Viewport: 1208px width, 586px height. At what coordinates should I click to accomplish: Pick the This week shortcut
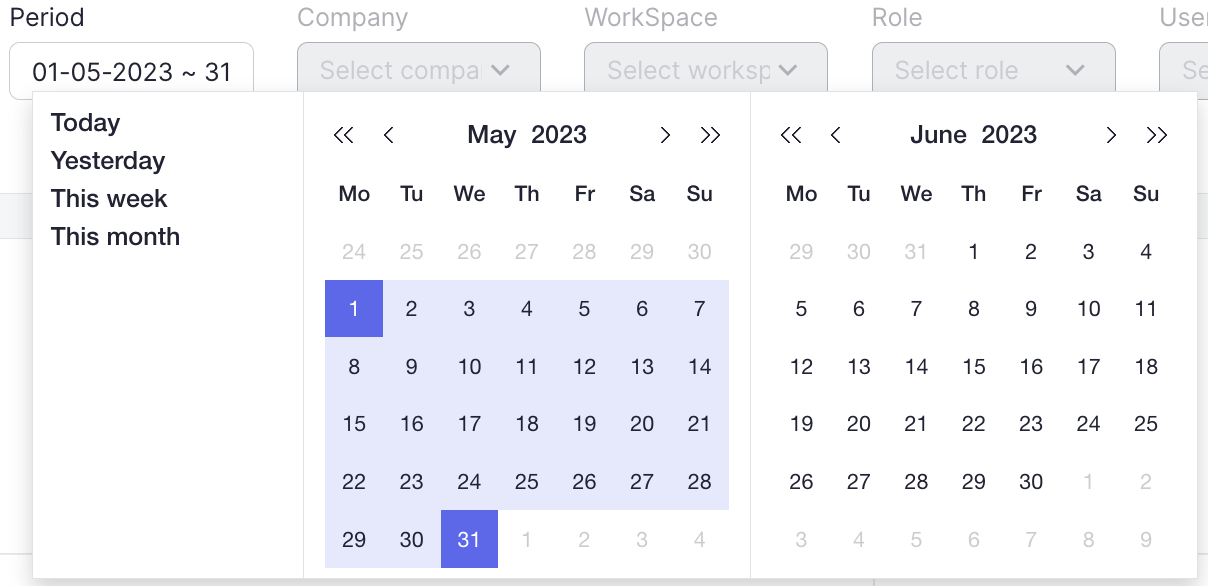click(109, 199)
